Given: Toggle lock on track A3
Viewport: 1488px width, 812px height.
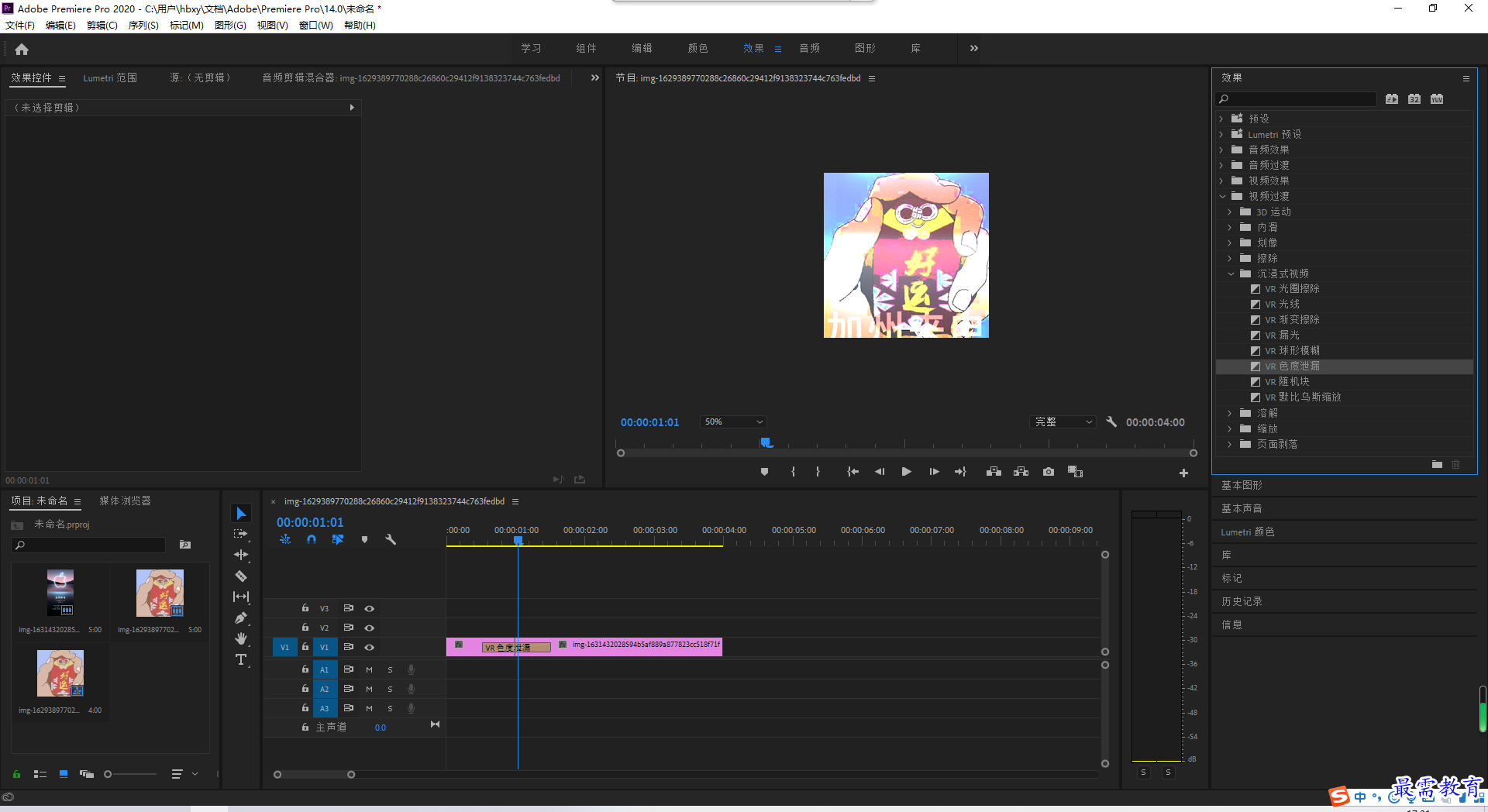Looking at the screenshot, I should click(305, 708).
